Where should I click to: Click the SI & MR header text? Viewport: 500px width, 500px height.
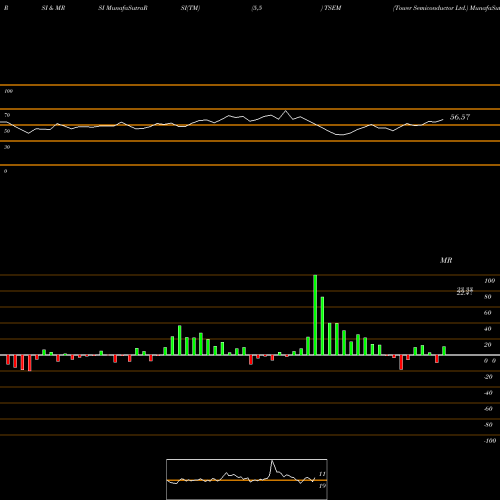point(53,8)
